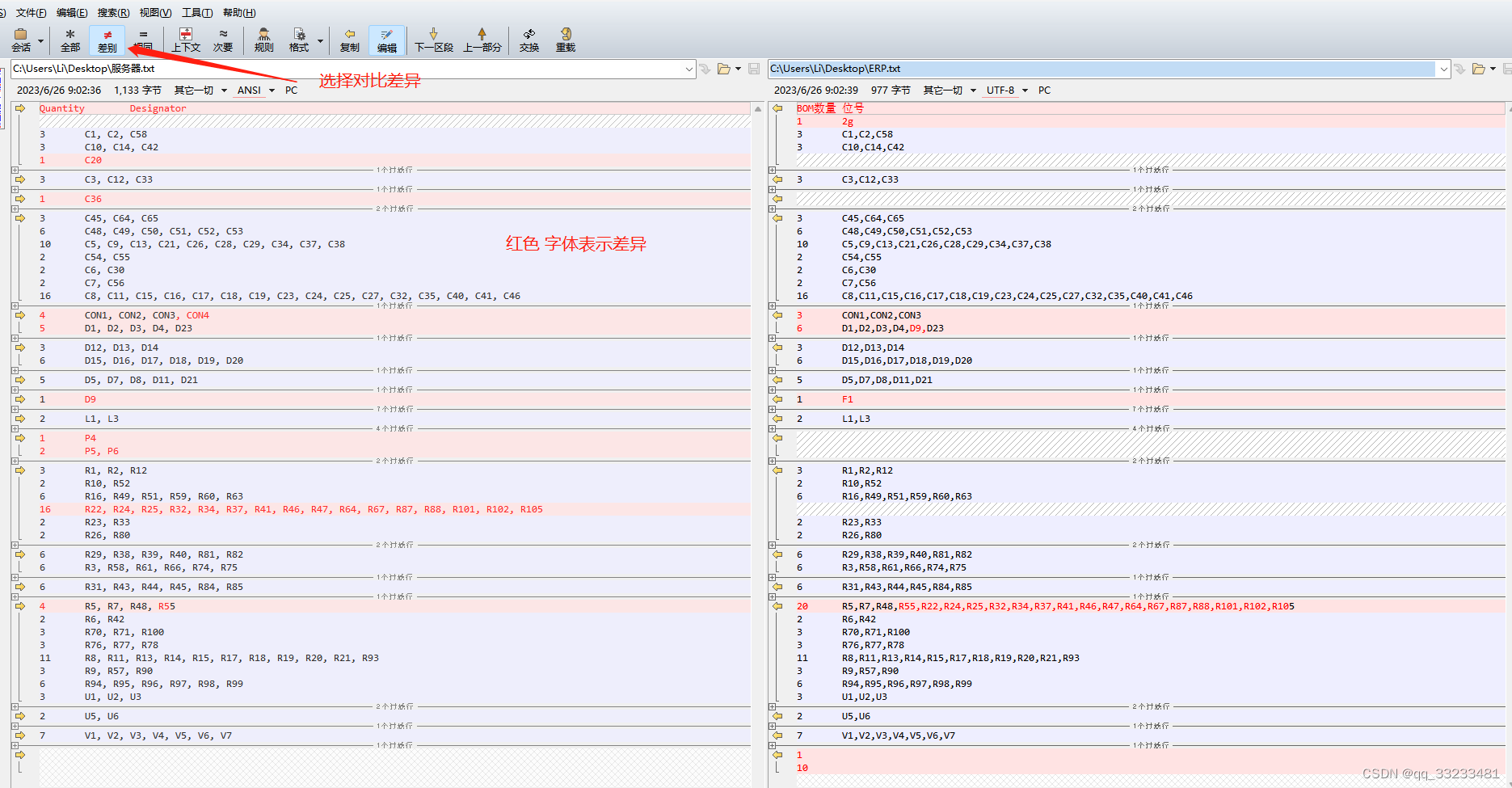Click right pane line 'F1'

point(1150,399)
